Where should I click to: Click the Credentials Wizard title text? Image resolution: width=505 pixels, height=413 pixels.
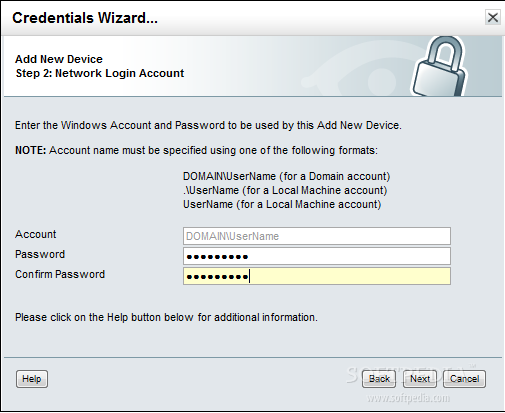pyautogui.click(x=85, y=18)
